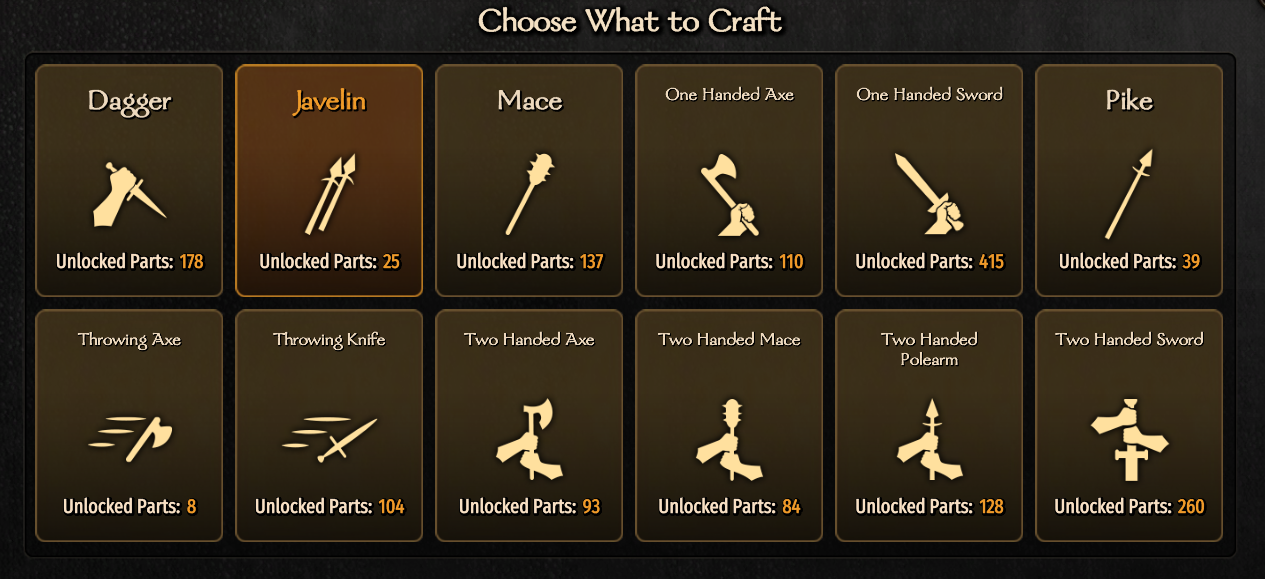Choose the One Handed Axe icon
1265x579 pixels.
coord(729,193)
